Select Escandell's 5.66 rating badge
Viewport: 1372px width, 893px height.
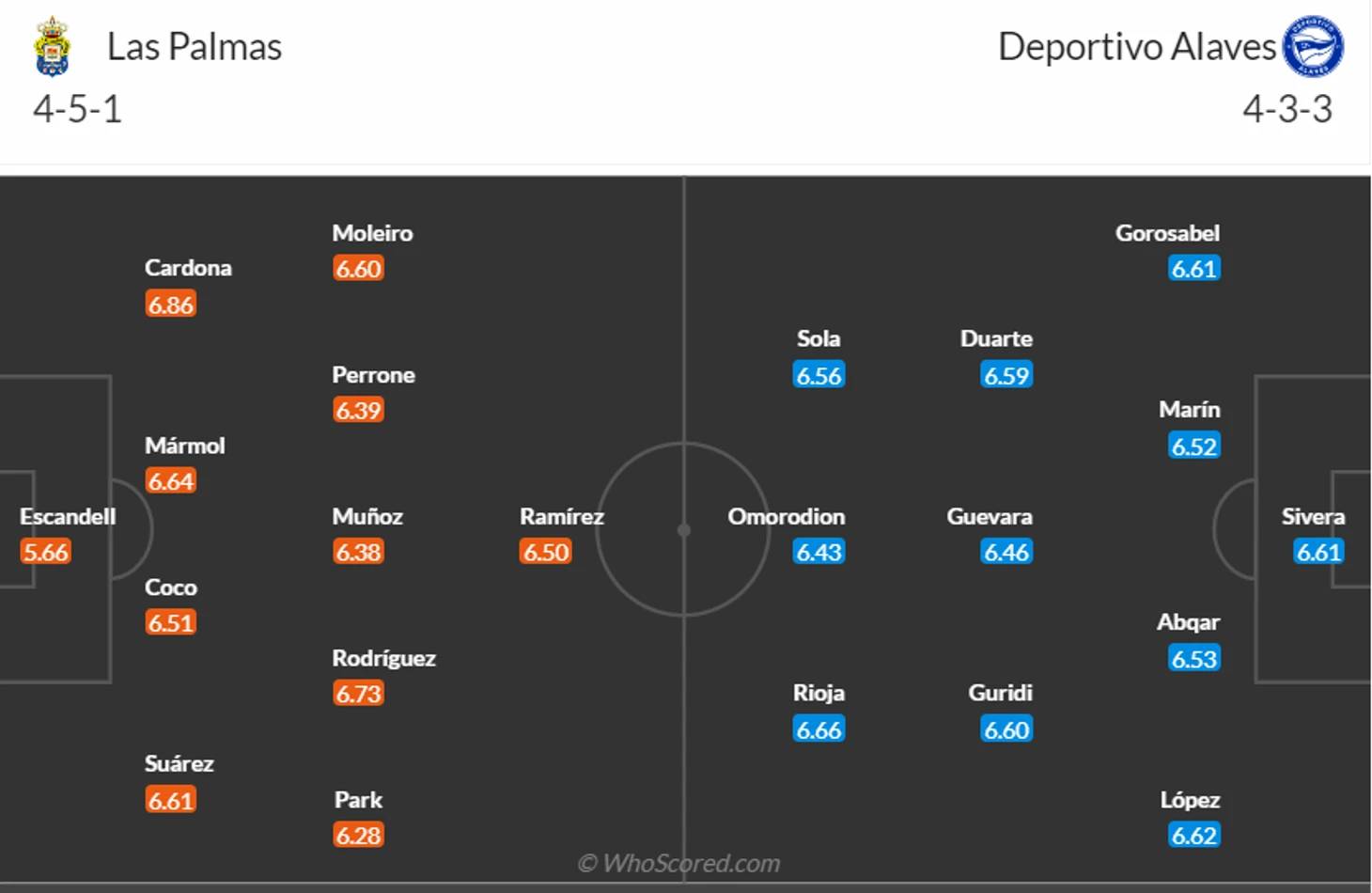(x=46, y=552)
